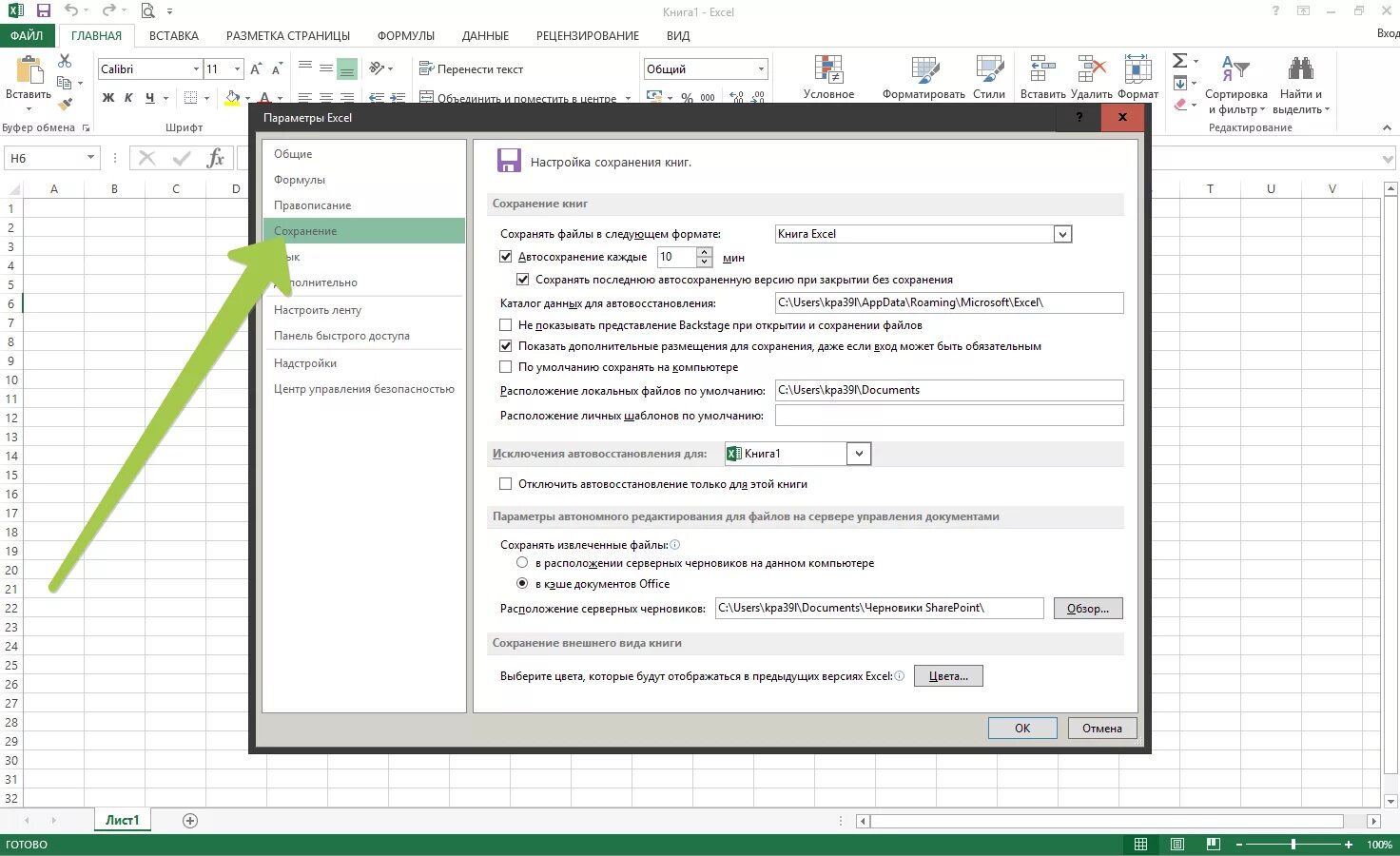Select Формулы in options sidebar
Screen dimensions: 1400x856
click(363, 180)
